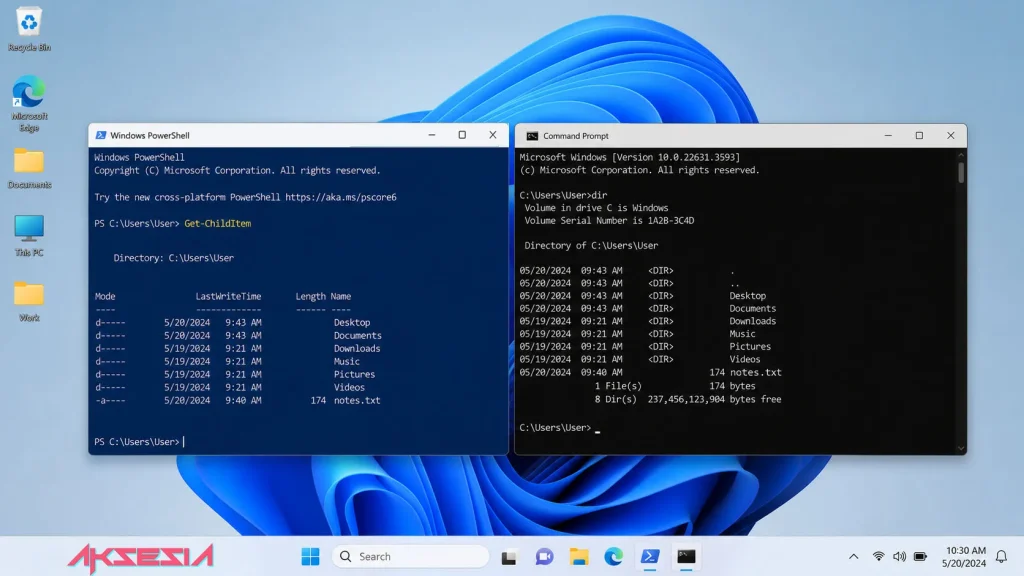Click the https://aka.ms/pscore6 URL in PowerShell

click(x=340, y=197)
